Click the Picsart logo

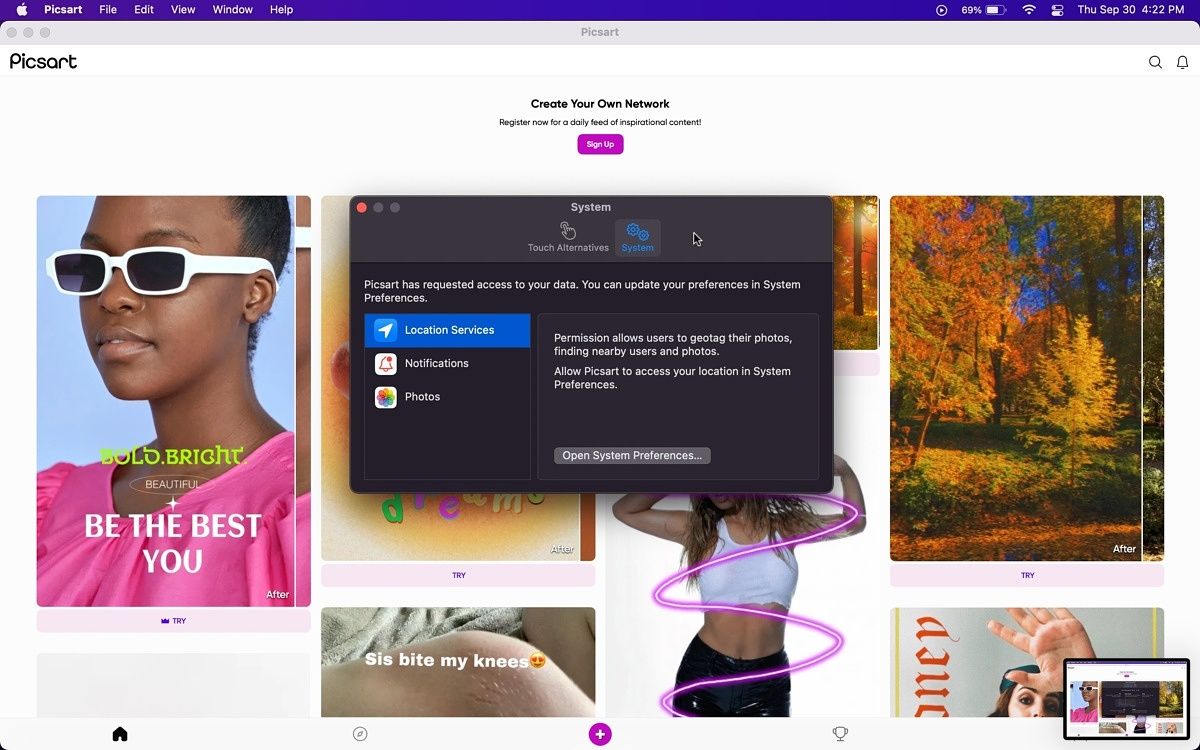[x=43, y=62]
